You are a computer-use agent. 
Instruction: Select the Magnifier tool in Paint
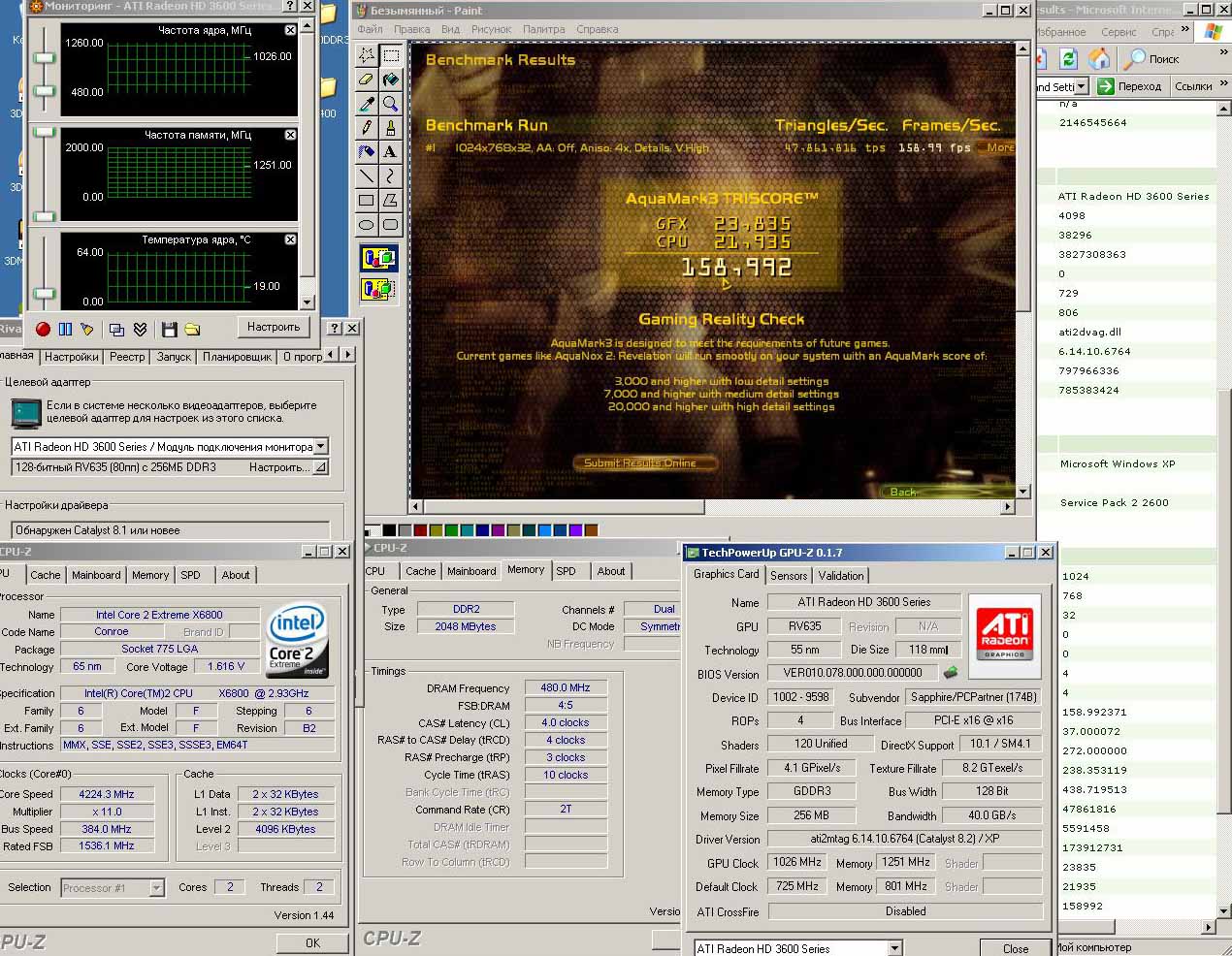coord(390,104)
